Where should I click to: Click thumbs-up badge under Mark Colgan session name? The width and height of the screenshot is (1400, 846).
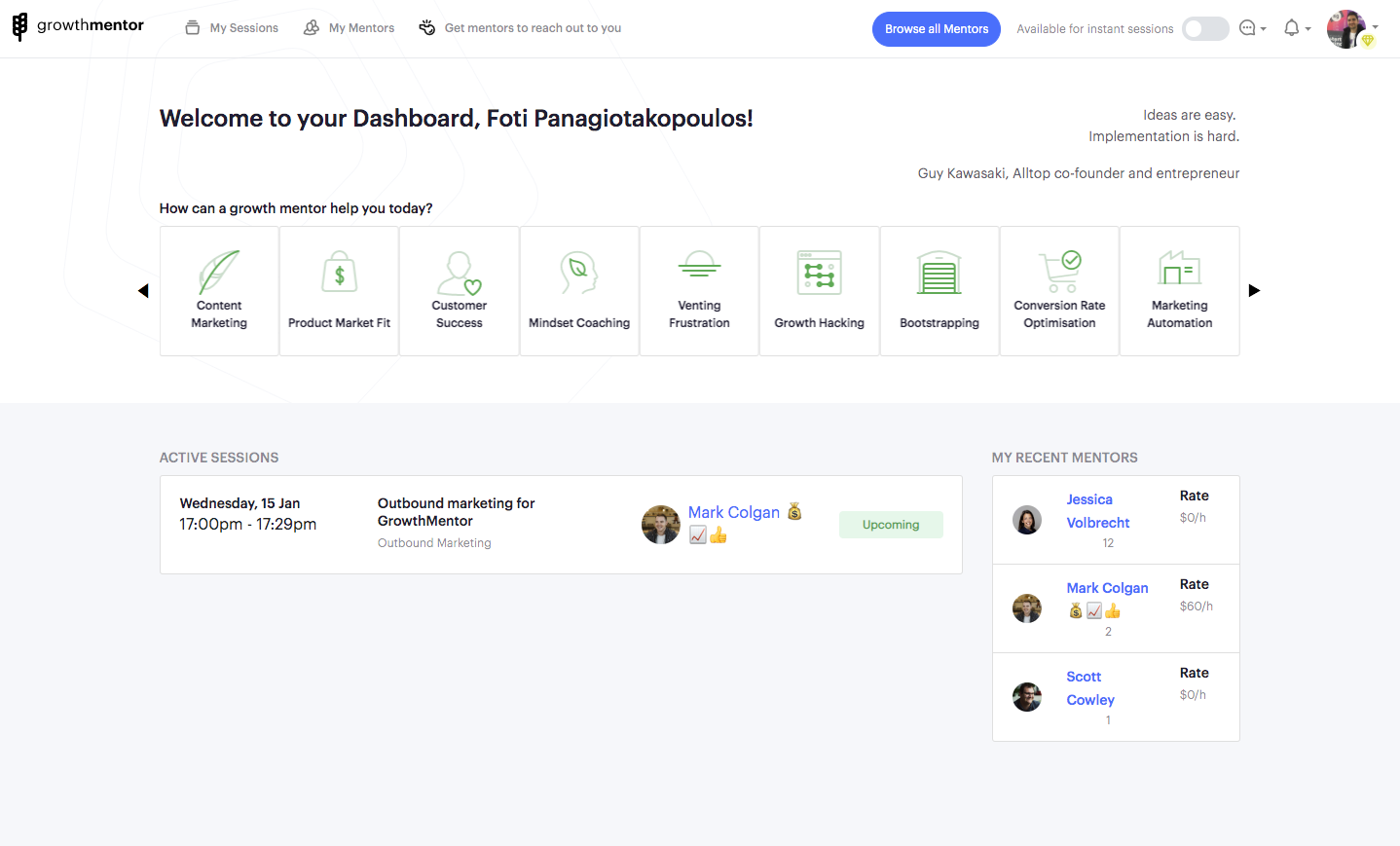tap(718, 534)
